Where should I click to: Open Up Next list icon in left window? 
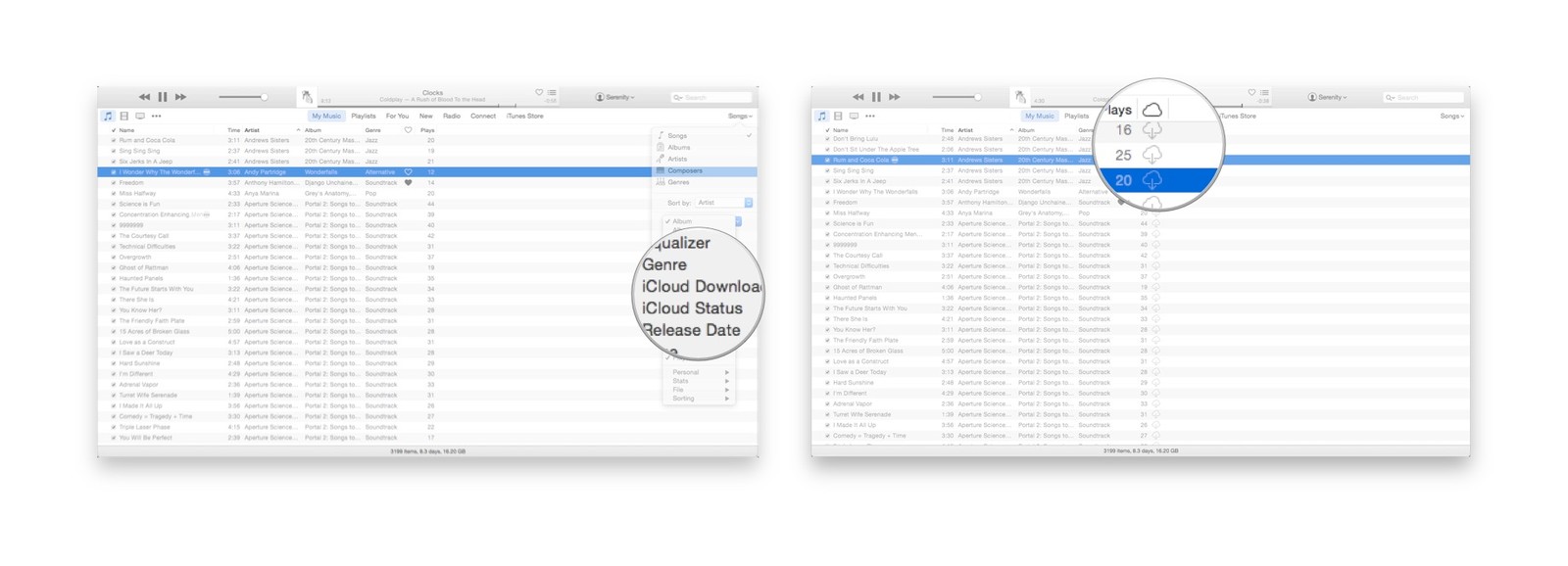point(552,92)
